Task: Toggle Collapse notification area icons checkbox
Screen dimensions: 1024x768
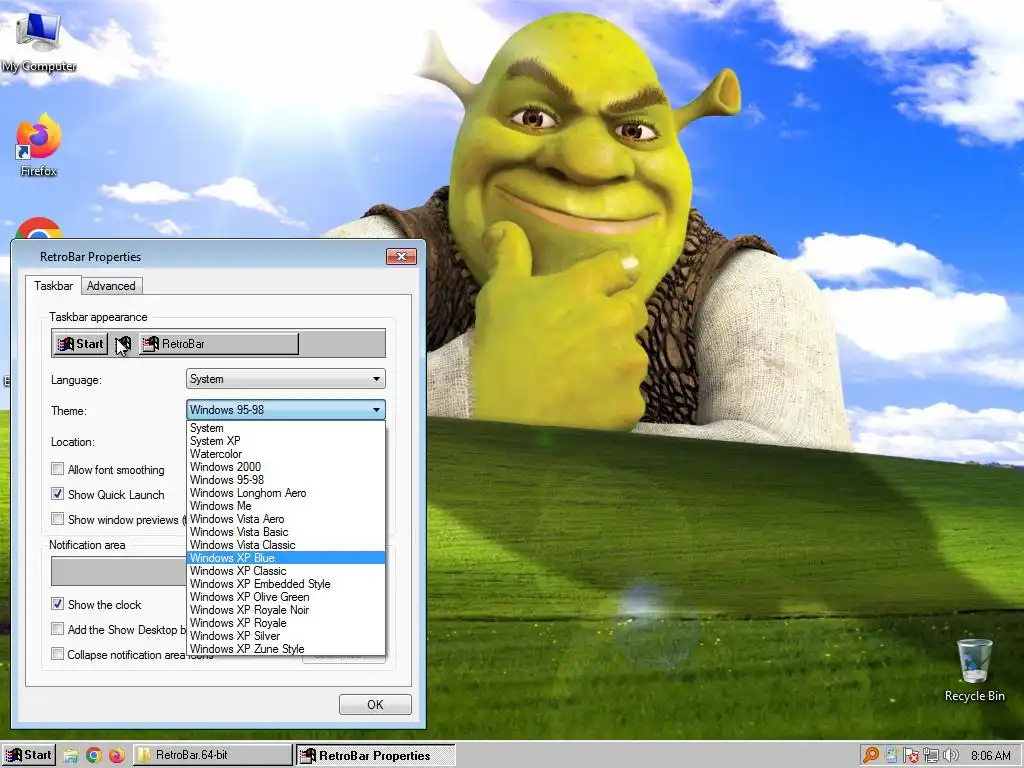Action: click(57, 653)
